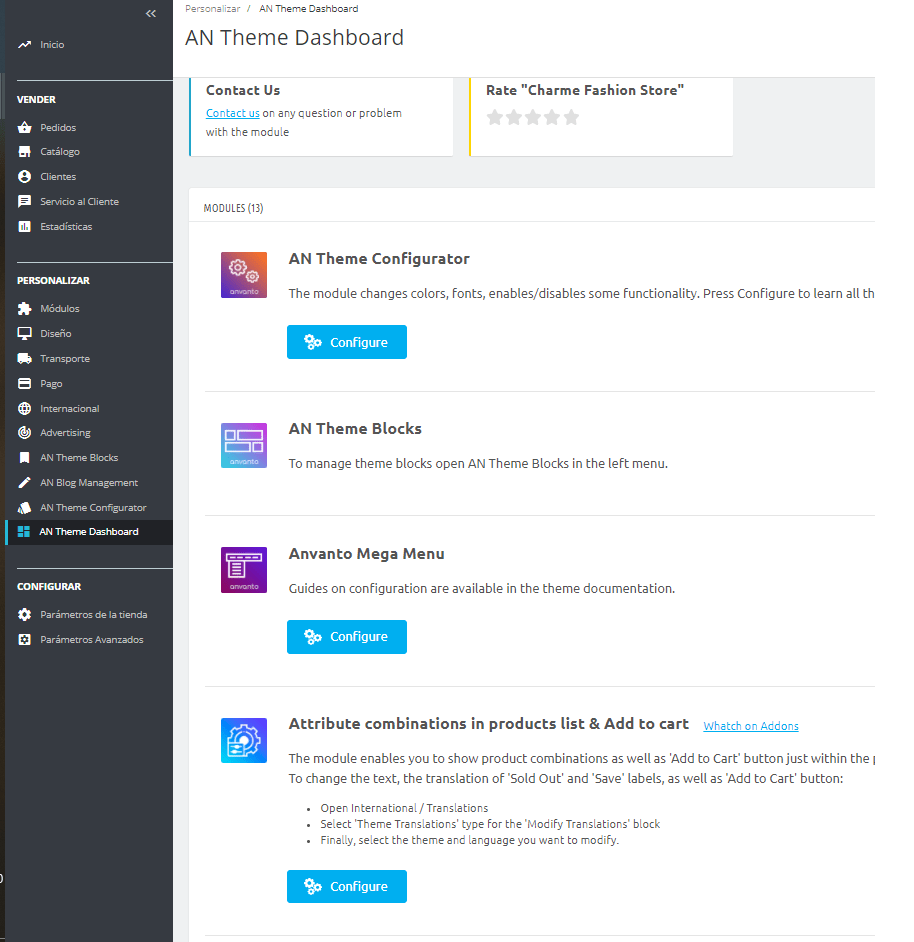
Task: Open Parámetros de la tienda entry
Action: (x=94, y=615)
